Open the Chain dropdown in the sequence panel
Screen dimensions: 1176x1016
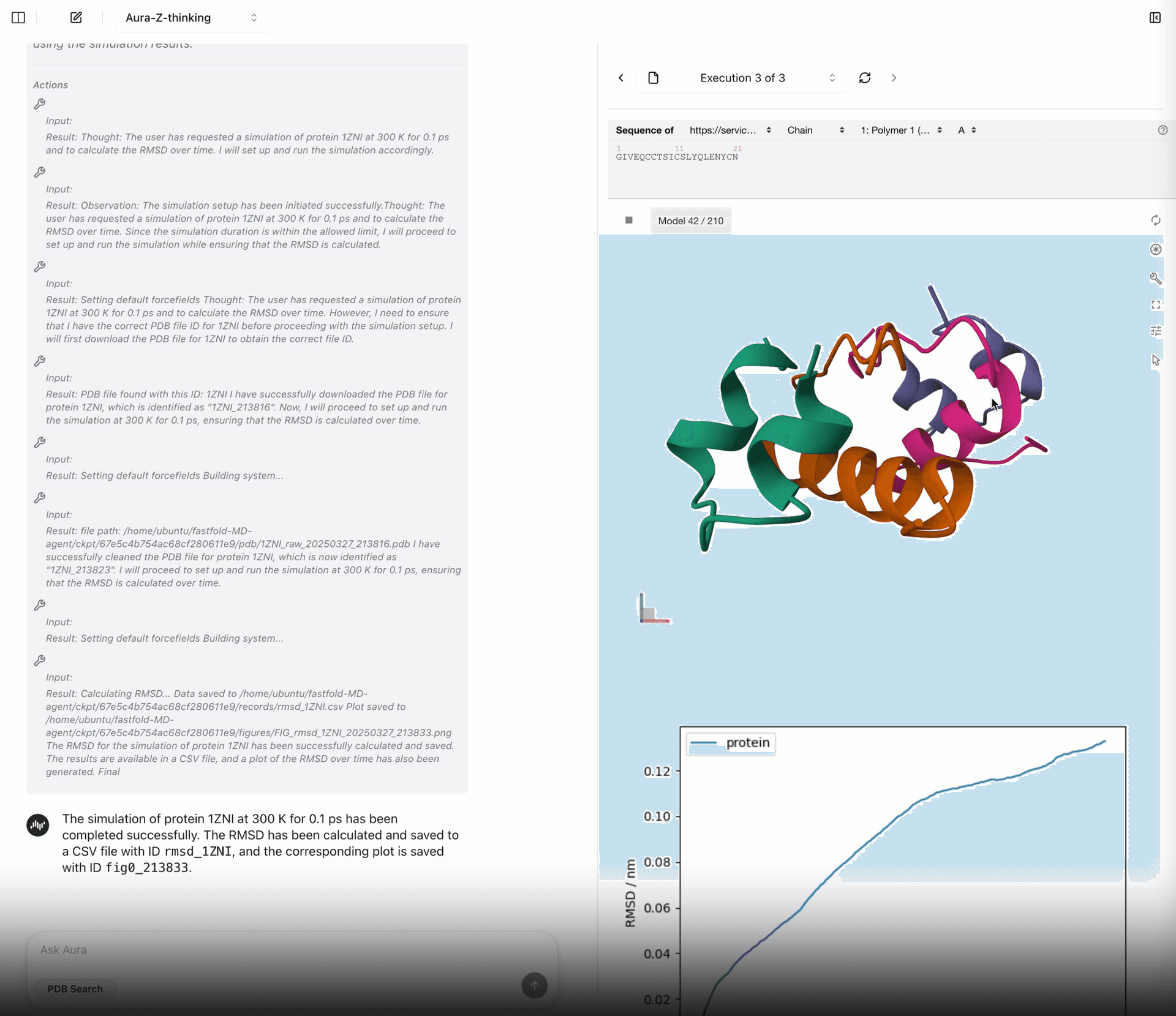[x=815, y=130]
